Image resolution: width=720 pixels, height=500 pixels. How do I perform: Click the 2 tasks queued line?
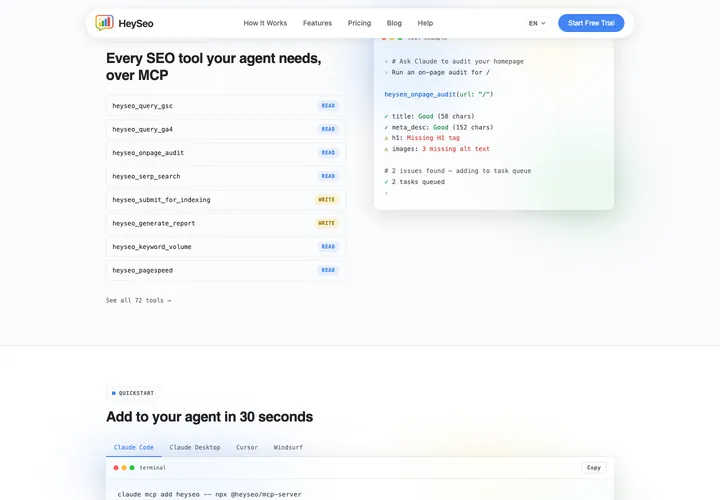(x=415, y=182)
